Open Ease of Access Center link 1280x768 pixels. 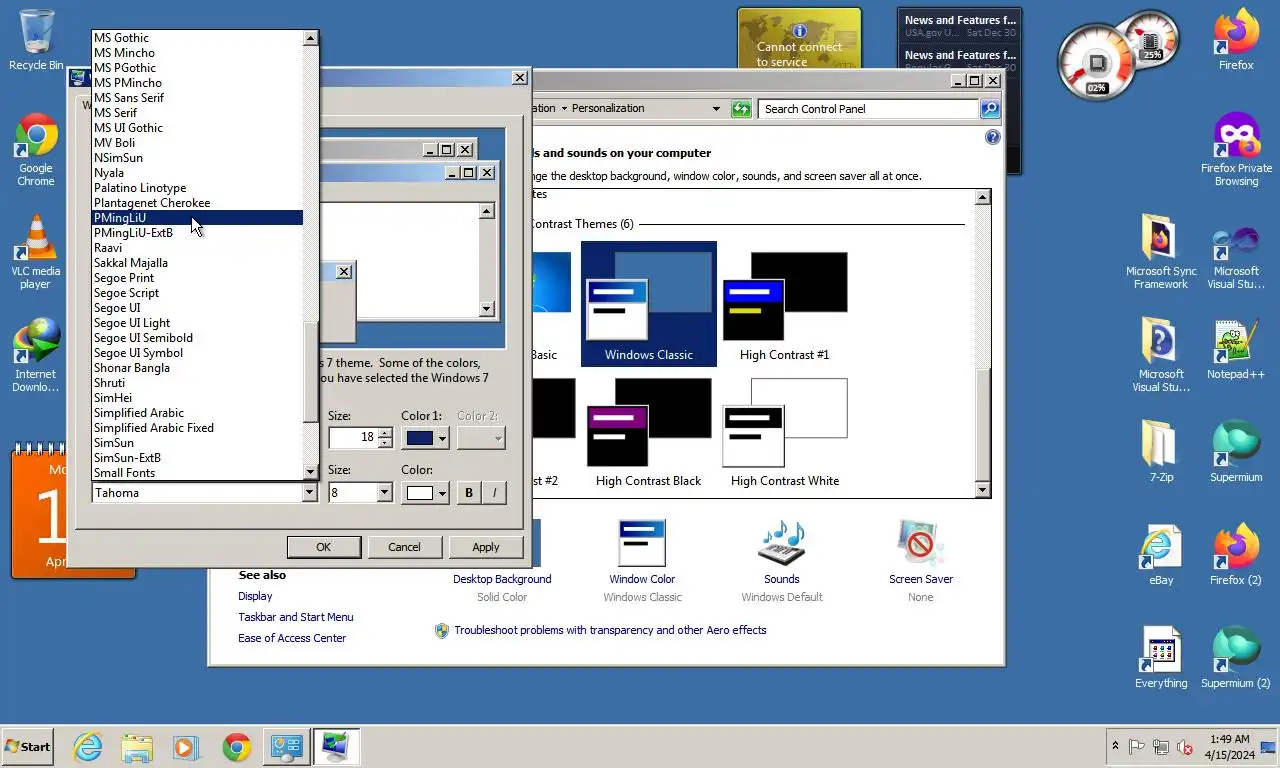(x=292, y=638)
